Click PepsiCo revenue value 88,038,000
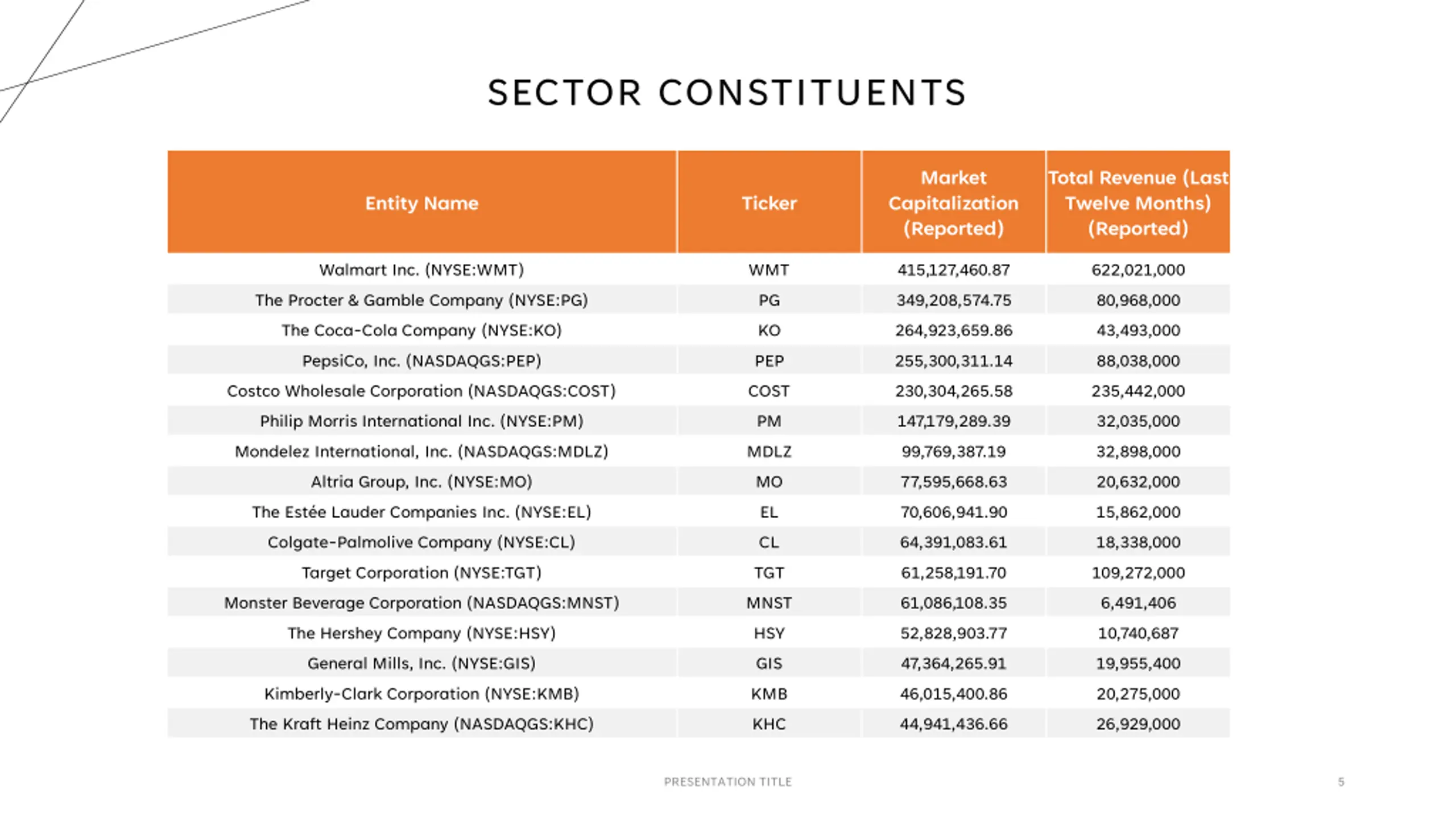This screenshot has width=1456, height=819. pos(1137,361)
